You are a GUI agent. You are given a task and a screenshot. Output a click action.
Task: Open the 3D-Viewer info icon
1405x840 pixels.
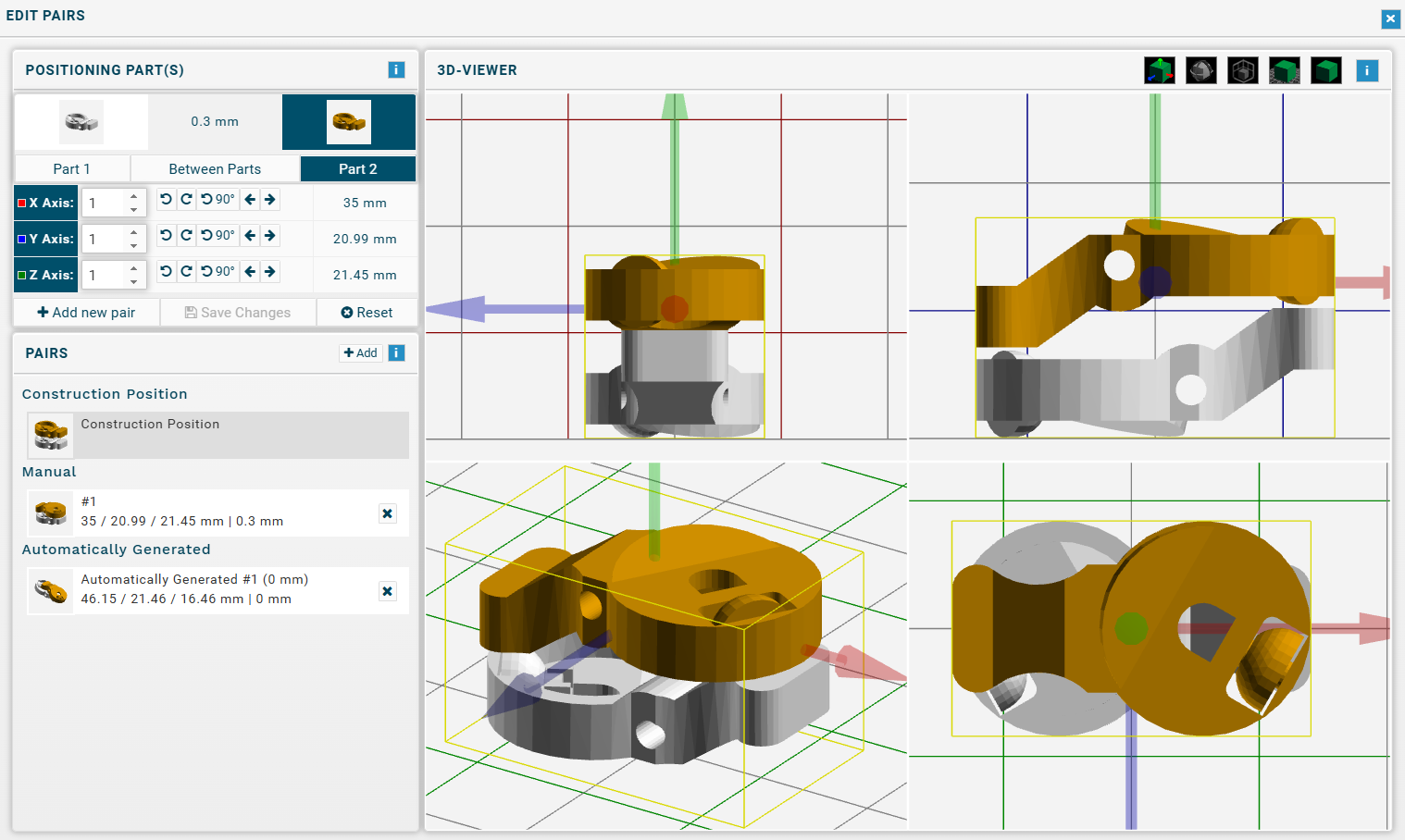tap(1367, 70)
